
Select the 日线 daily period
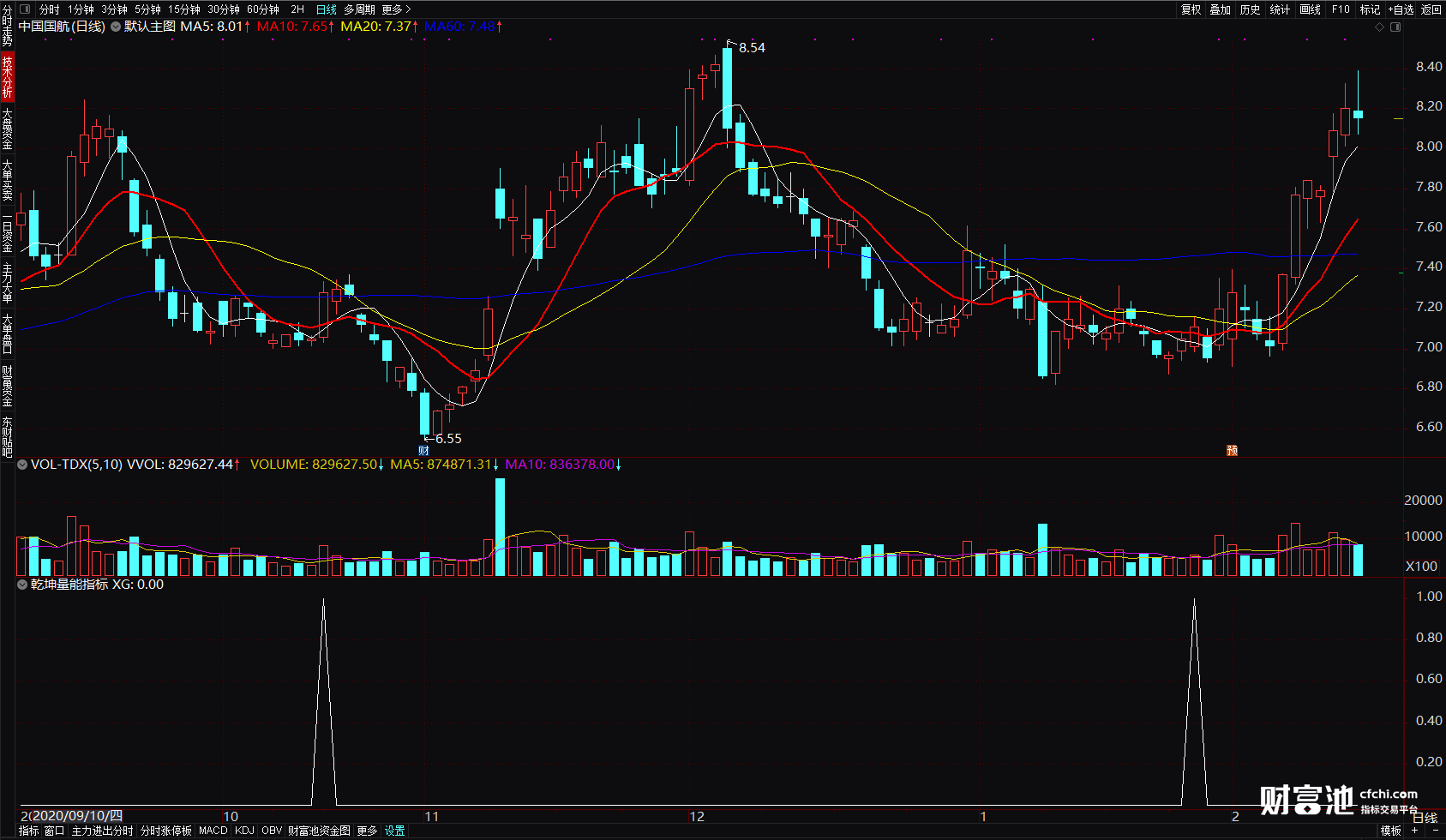(x=327, y=9)
